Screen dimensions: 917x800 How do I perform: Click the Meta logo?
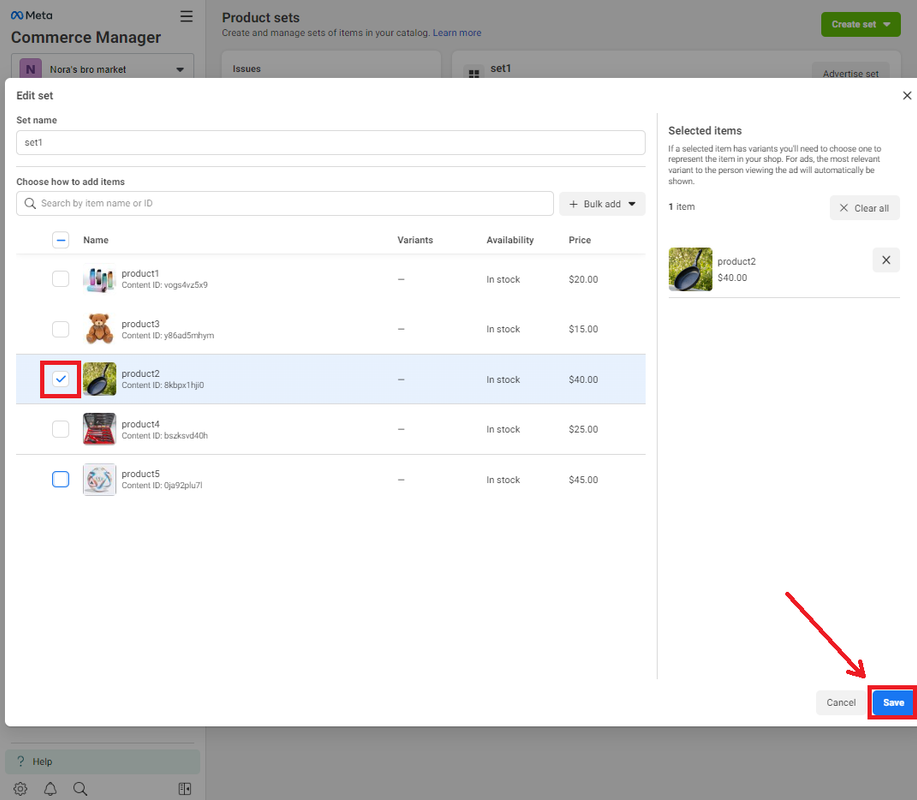[32, 15]
